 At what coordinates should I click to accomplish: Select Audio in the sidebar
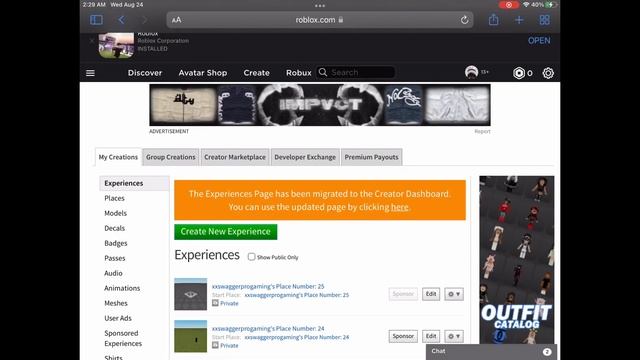pos(113,273)
